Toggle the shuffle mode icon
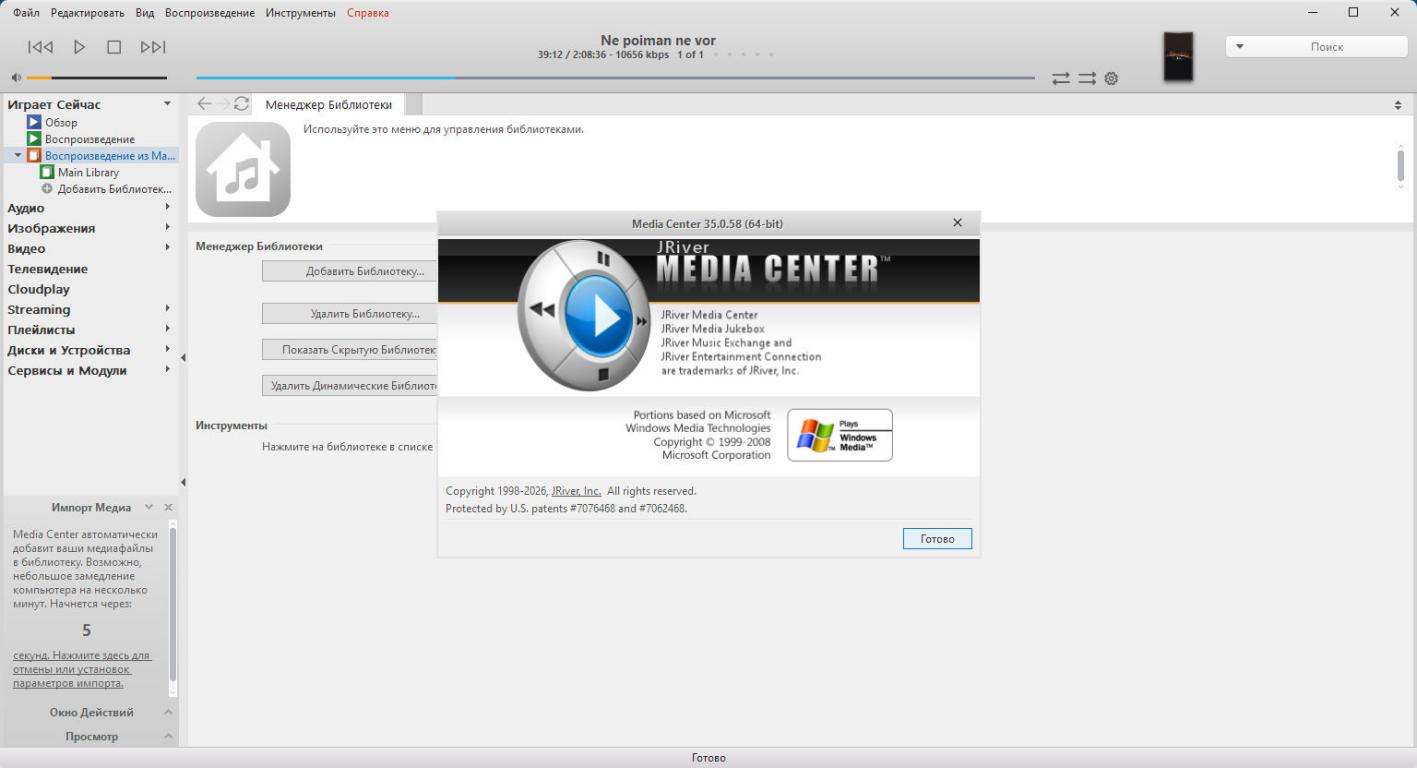Viewport: 1417px width, 768px height. pos(1087,78)
